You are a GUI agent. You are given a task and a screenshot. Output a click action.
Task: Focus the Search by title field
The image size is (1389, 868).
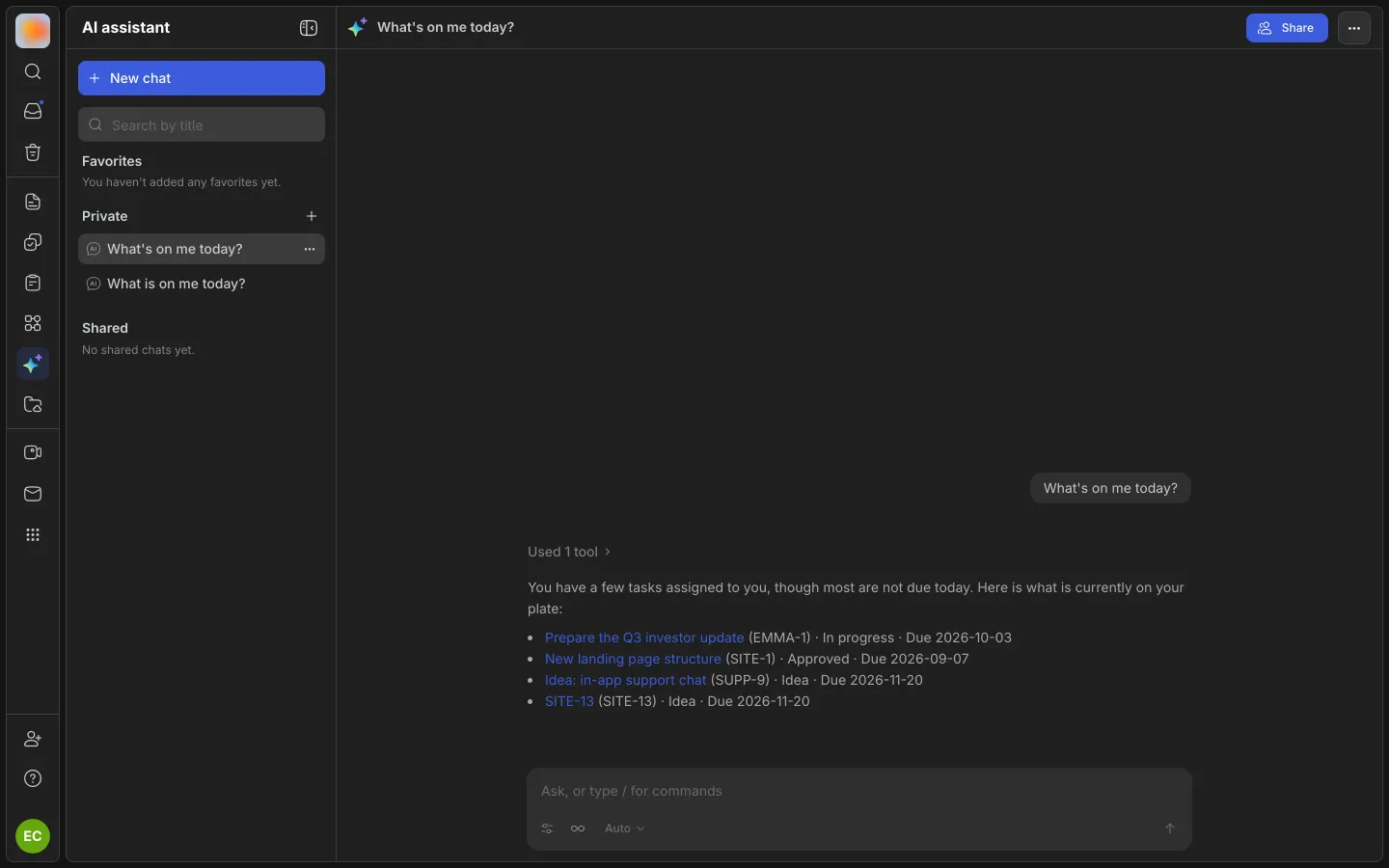tap(202, 124)
